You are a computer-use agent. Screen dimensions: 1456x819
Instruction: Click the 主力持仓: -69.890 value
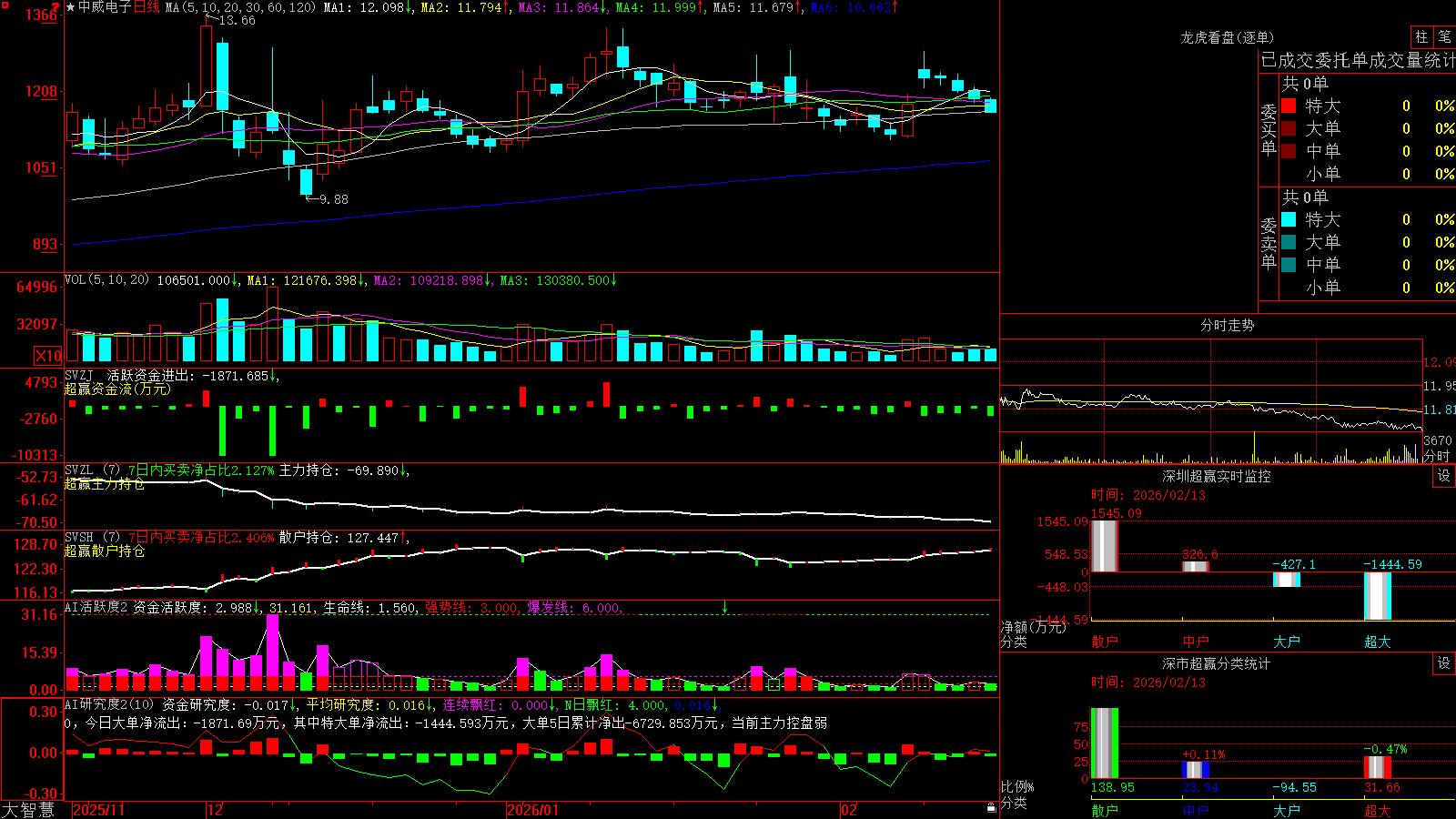click(x=339, y=470)
